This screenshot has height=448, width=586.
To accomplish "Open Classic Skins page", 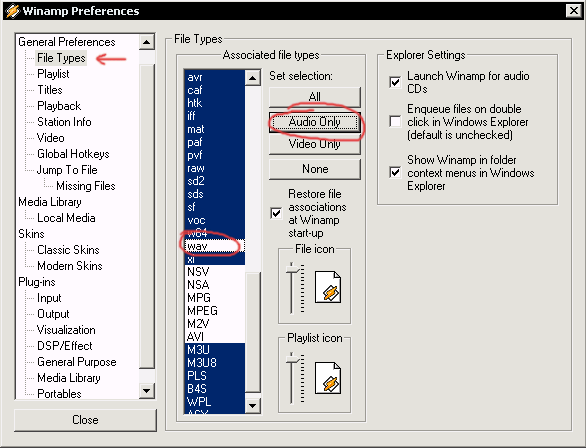I will [x=68, y=250].
